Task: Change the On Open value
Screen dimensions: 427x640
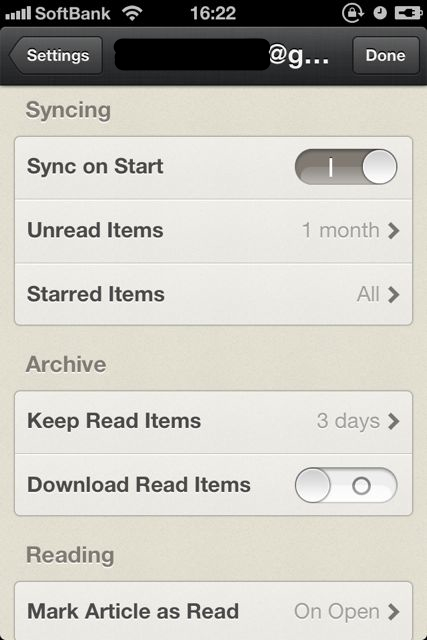Action: coord(337,611)
